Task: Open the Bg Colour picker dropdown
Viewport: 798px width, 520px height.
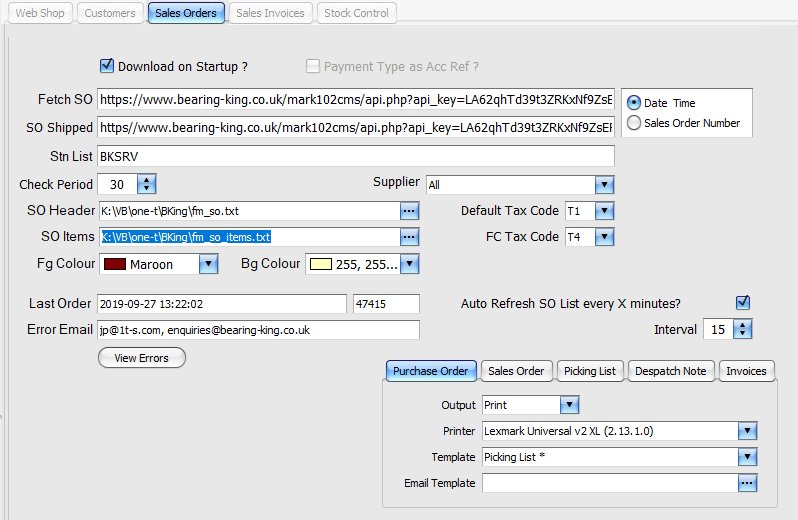Action: tap(409, 264)
